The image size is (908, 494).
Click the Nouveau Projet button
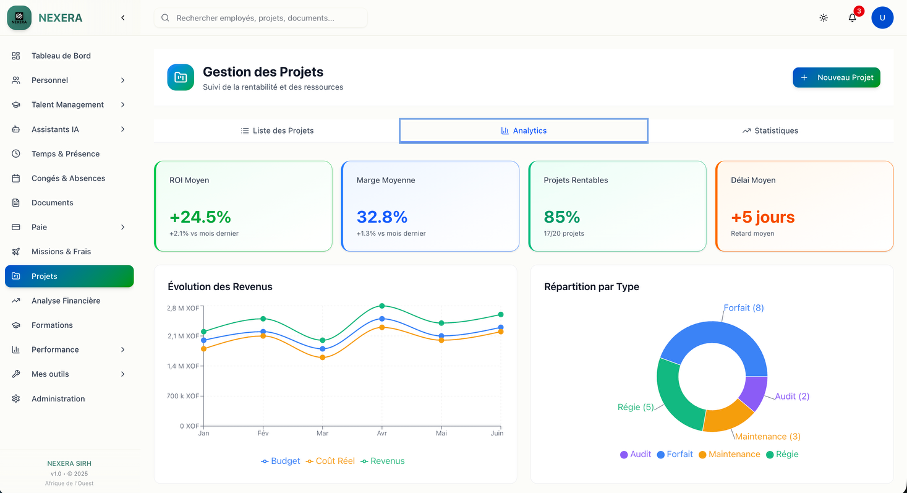point(836,77)
